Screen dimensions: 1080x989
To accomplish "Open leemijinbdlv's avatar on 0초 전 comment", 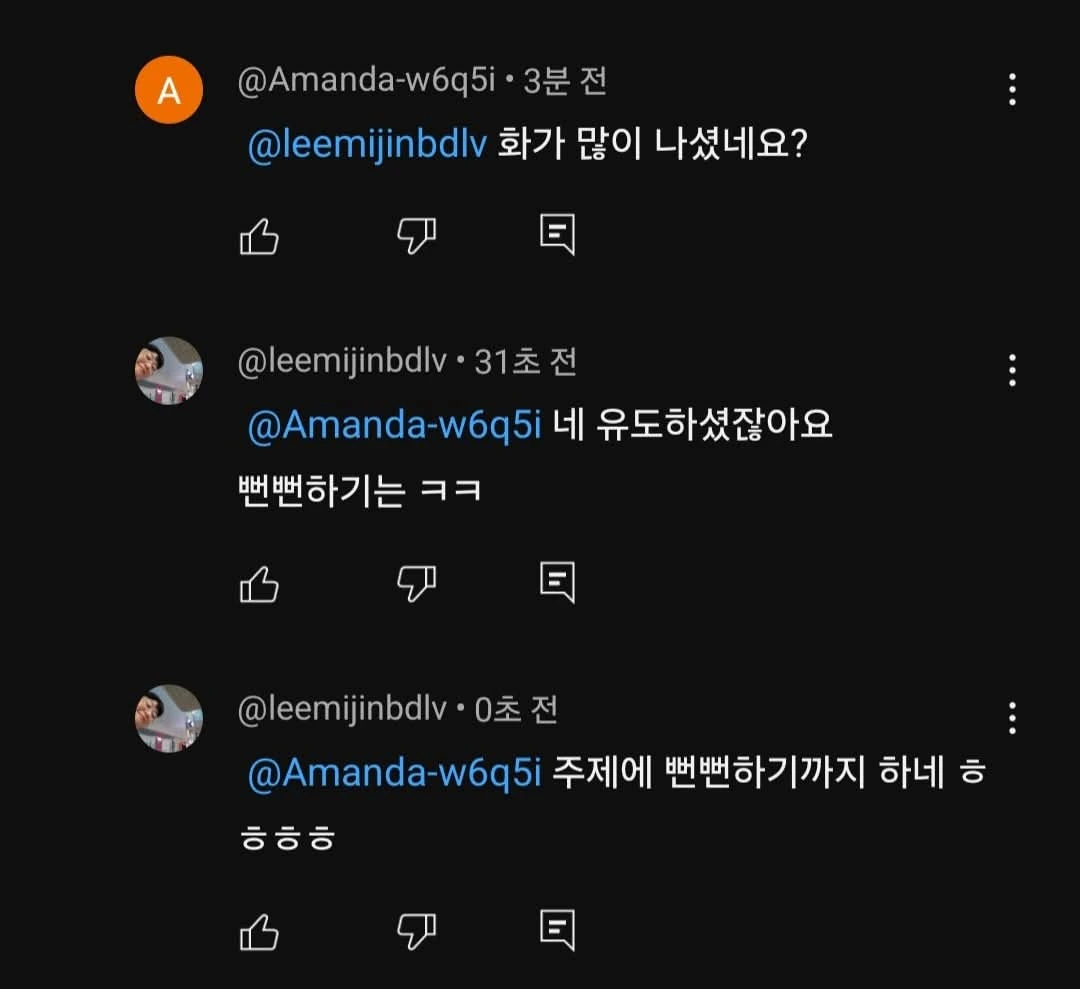I will point(169,718).
